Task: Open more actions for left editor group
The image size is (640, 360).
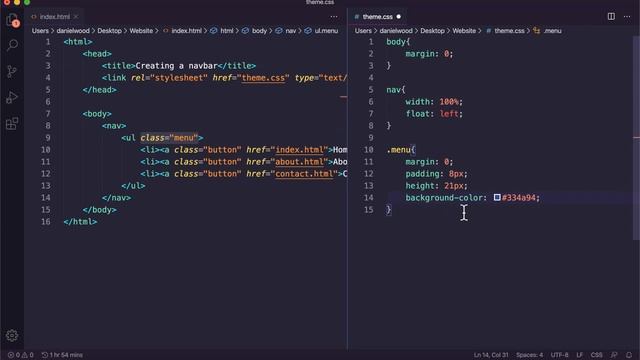Action: coord(334,17)
